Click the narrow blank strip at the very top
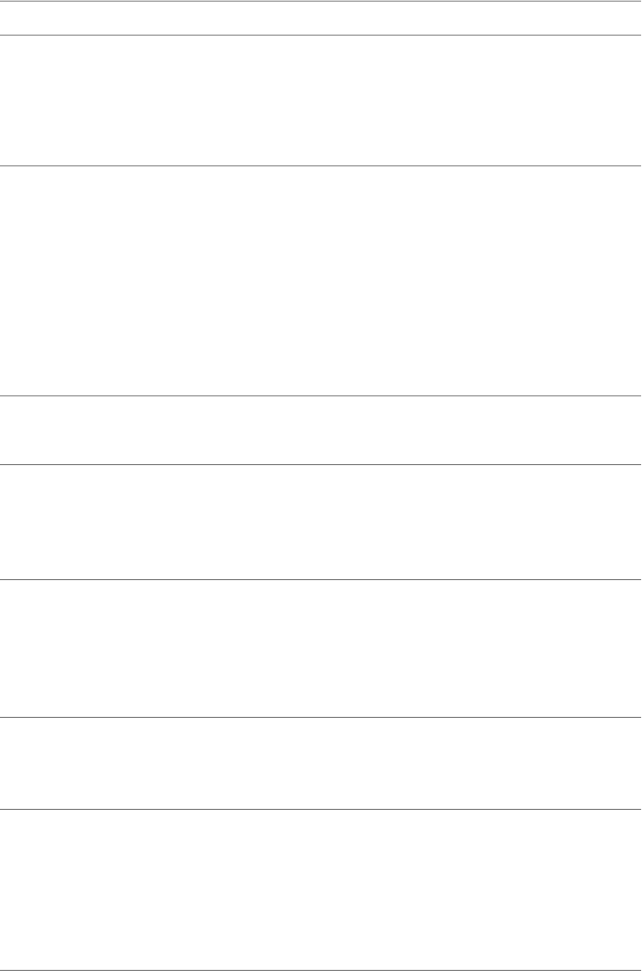The image size is (642, 971). click(320, 18)
